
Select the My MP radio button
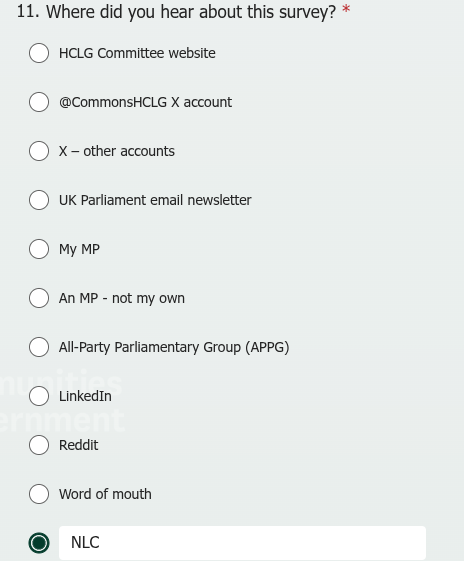tap(39, 249)
